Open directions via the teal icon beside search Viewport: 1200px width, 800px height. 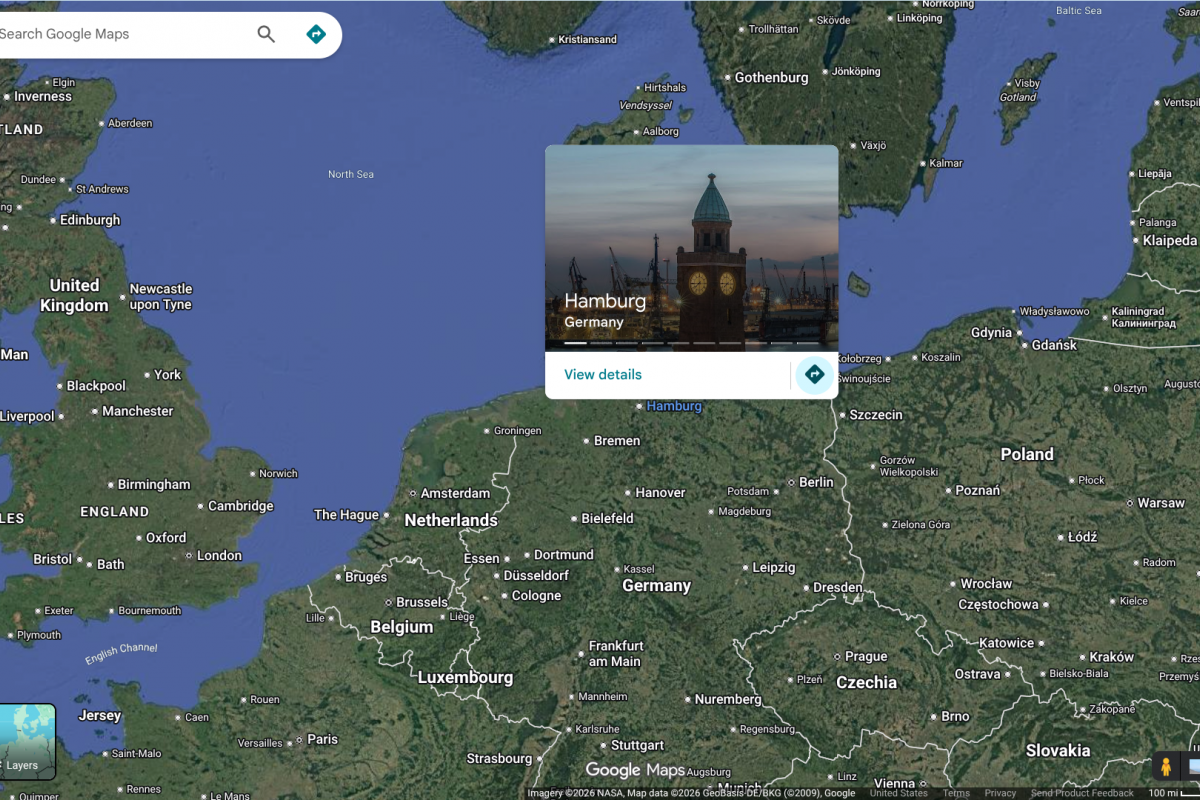tap(315, 33)
